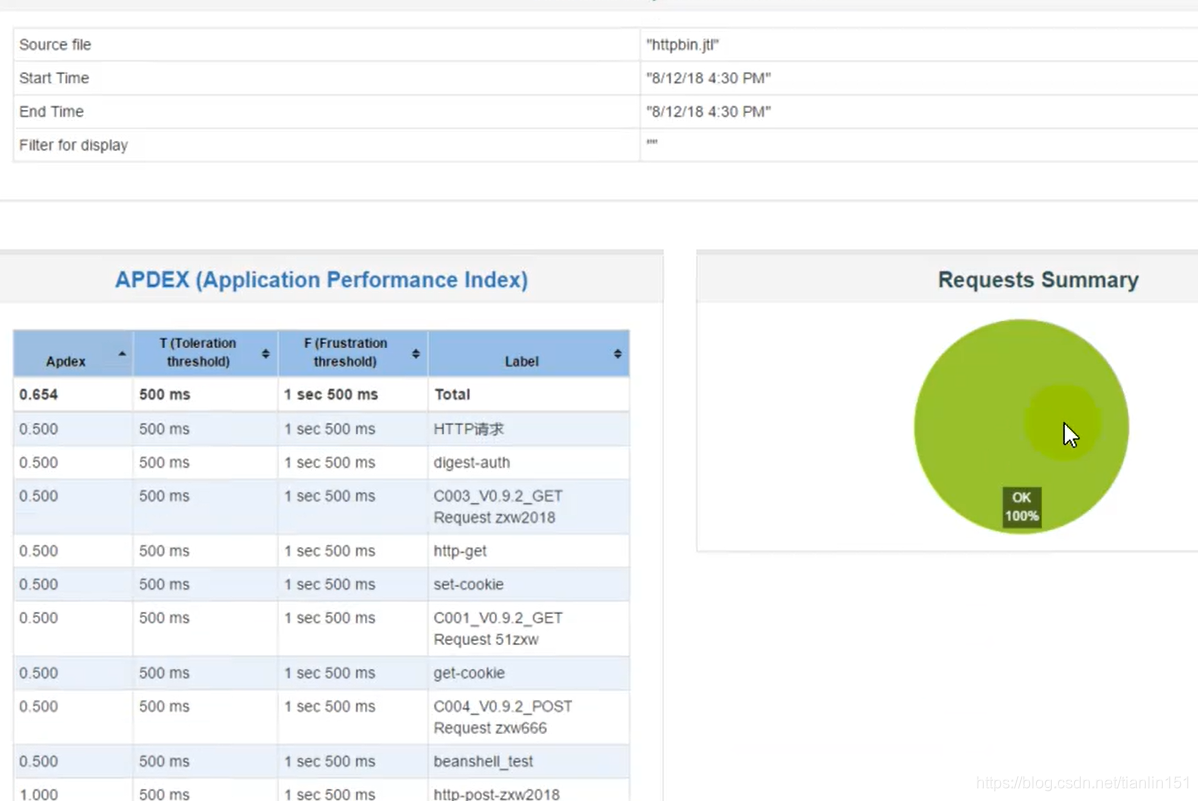Click 500 ms value in http-get row
This screenshot has width=1198, height=801.
click(164, 551)
